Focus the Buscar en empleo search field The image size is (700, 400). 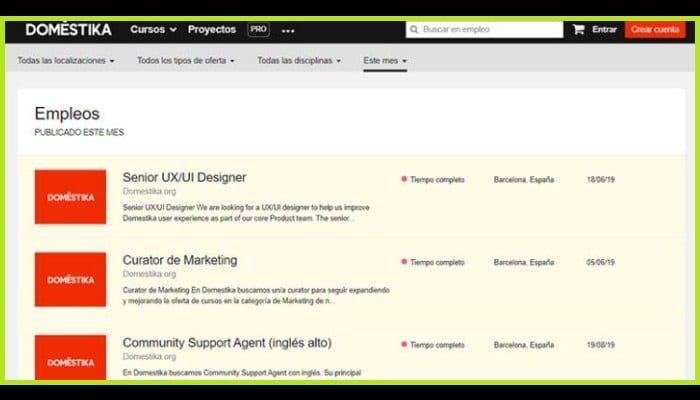pos(484,29)
